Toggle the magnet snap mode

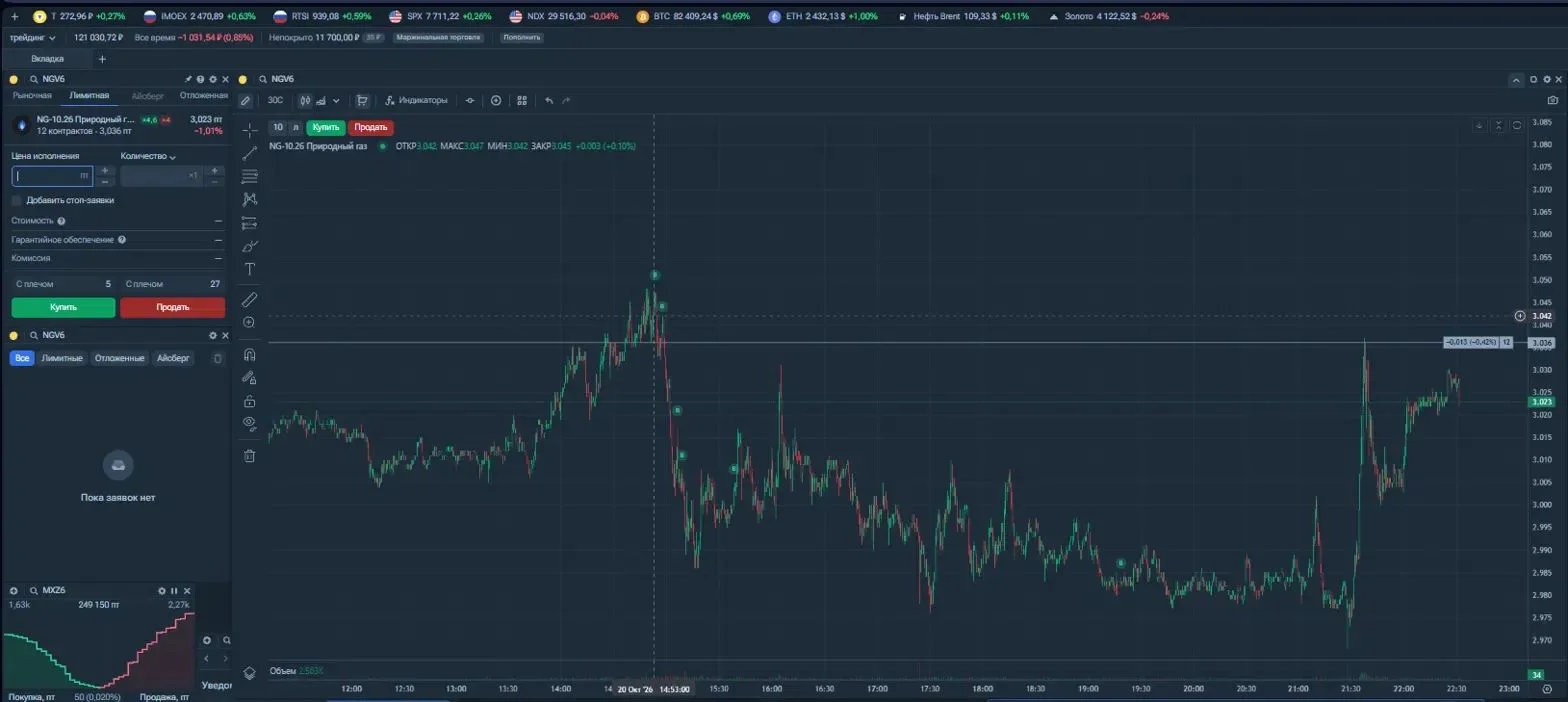click(250, 354)
